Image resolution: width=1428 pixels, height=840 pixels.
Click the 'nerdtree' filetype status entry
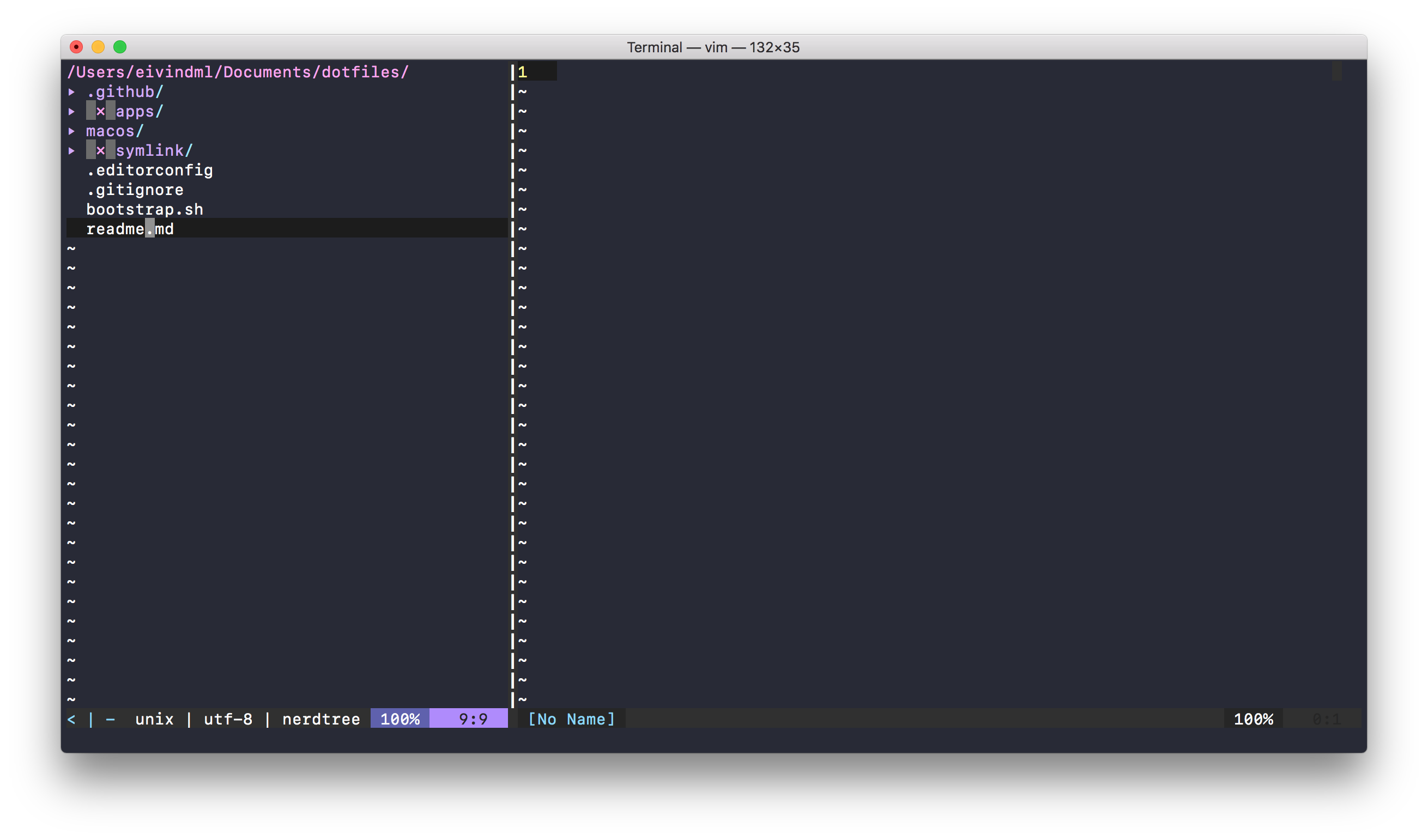point(322,719)
